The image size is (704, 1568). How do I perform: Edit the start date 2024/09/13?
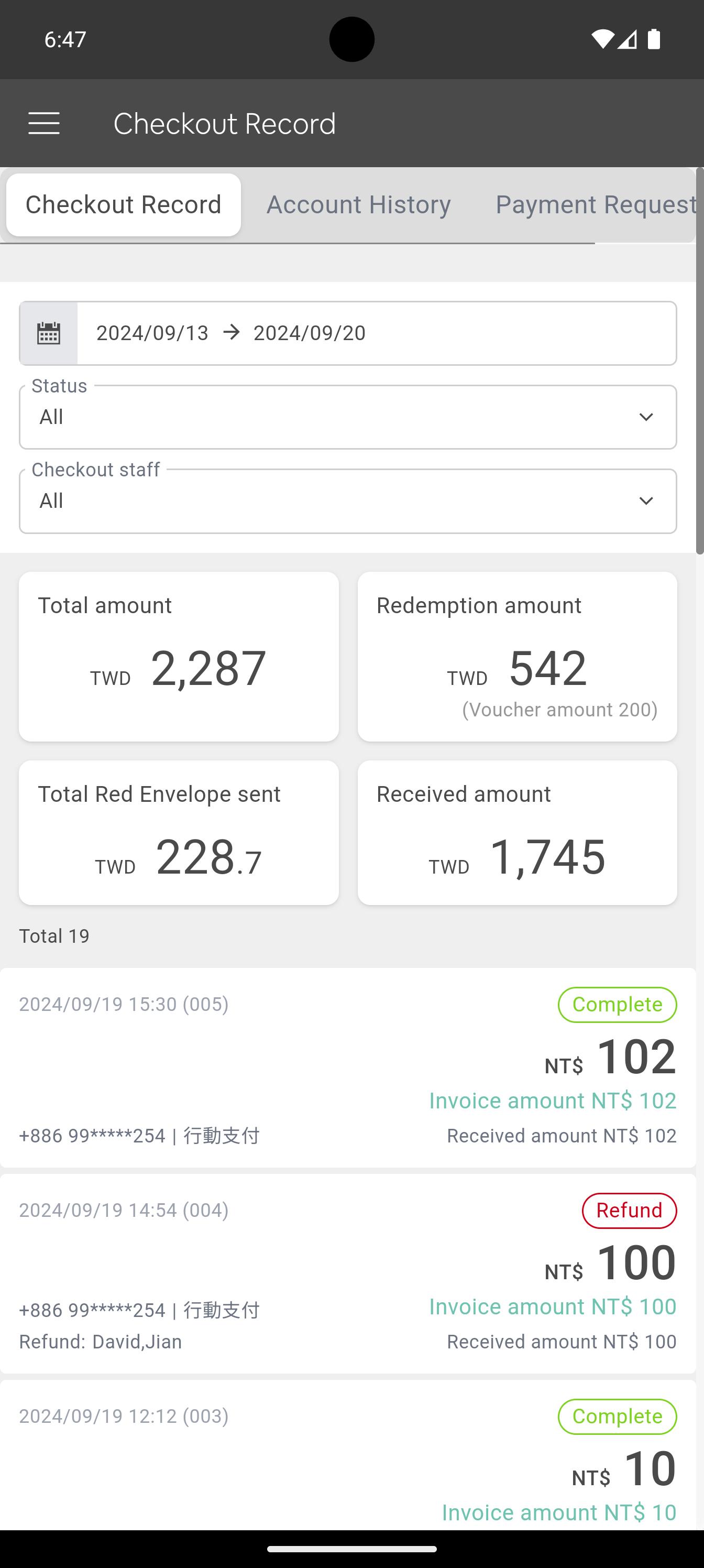(152, 333)
